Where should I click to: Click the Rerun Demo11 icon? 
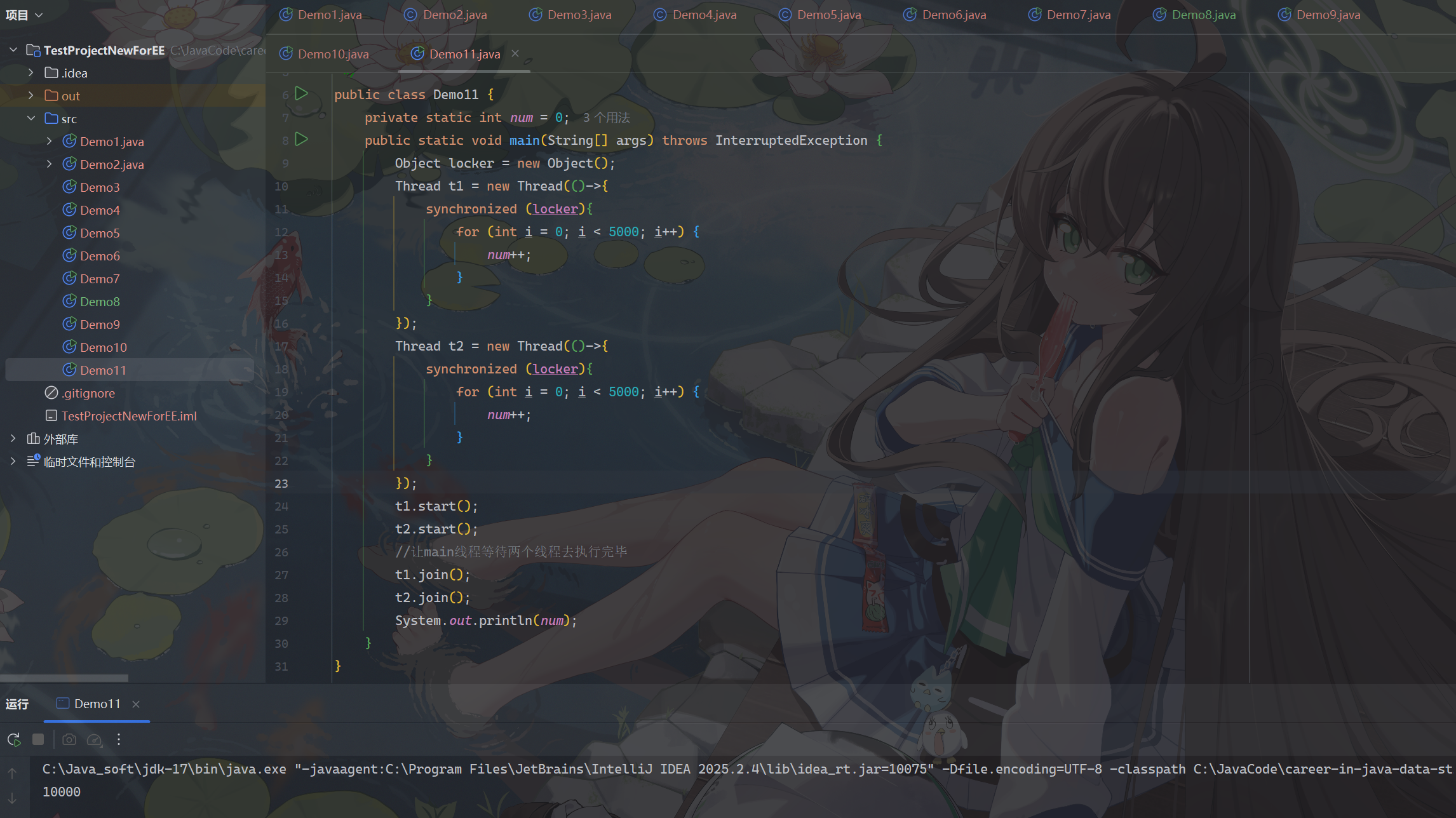(14, 739)
